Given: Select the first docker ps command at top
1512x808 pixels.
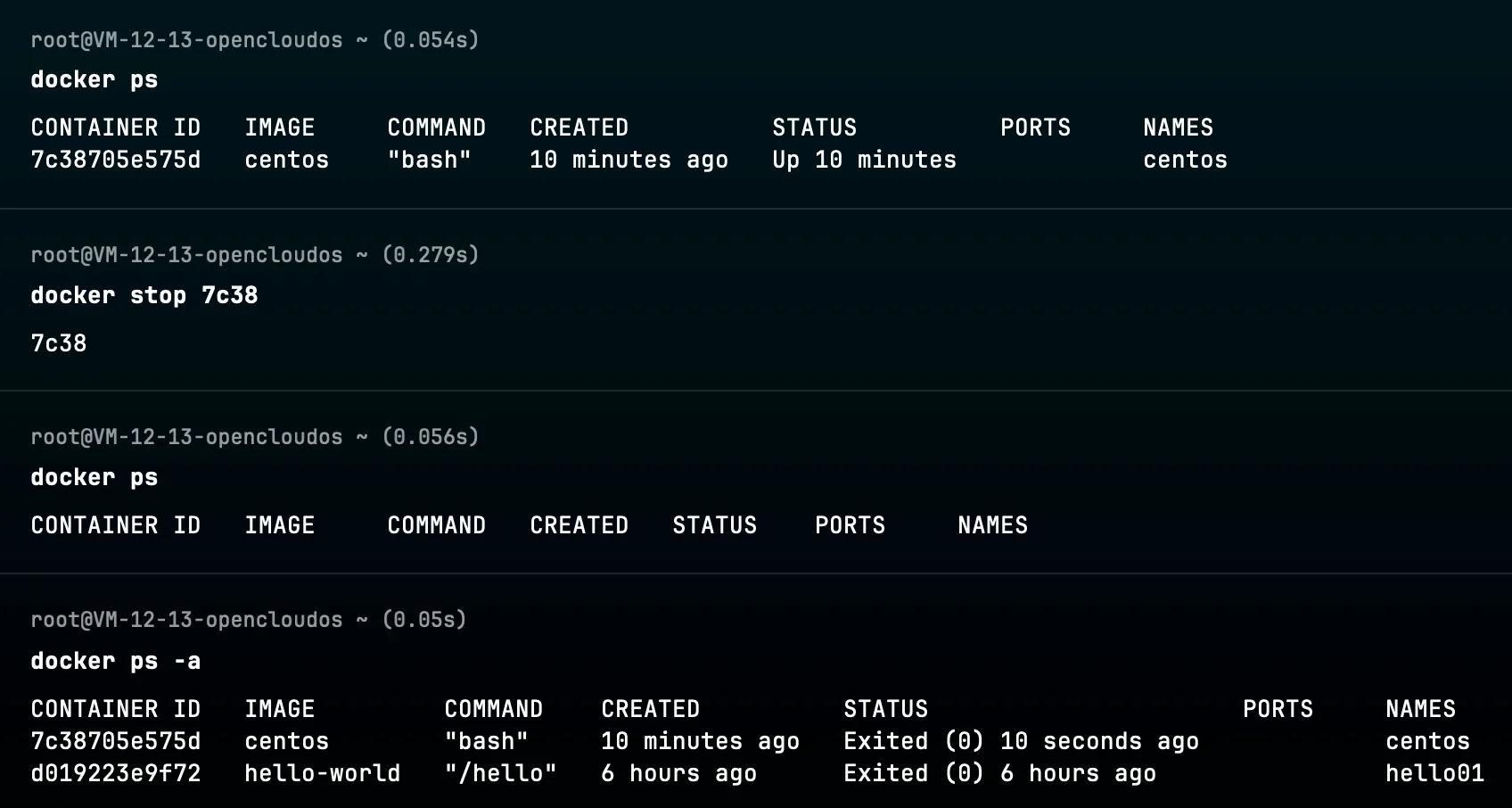Looking at the screenshot, I should click(x=94, y=79).
